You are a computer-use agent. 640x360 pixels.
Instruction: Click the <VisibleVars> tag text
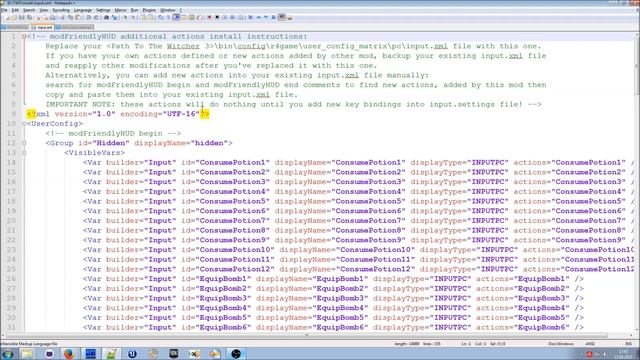click(x=94, y=153)
